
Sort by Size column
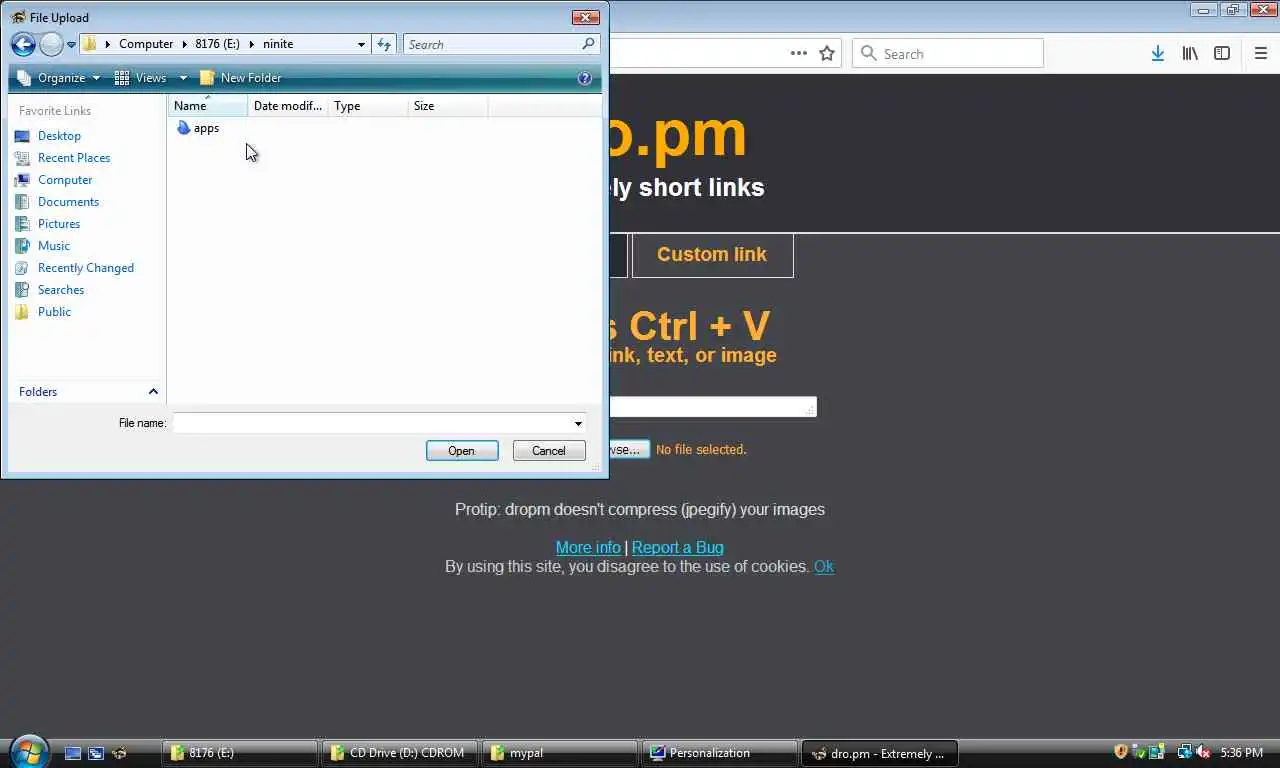click(x=448, y=106)
